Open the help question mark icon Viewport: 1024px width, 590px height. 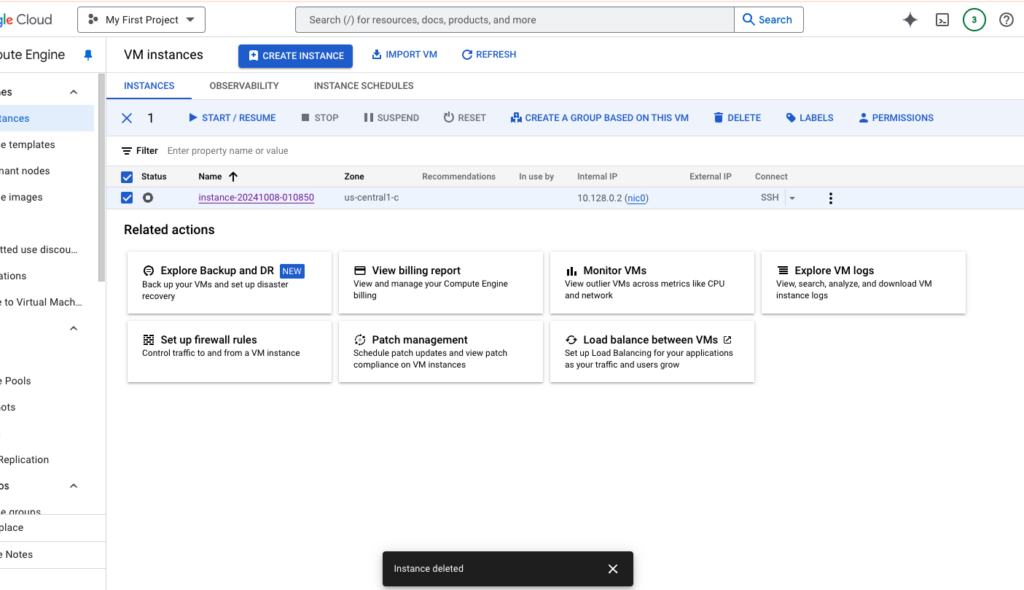(1006, 20)
